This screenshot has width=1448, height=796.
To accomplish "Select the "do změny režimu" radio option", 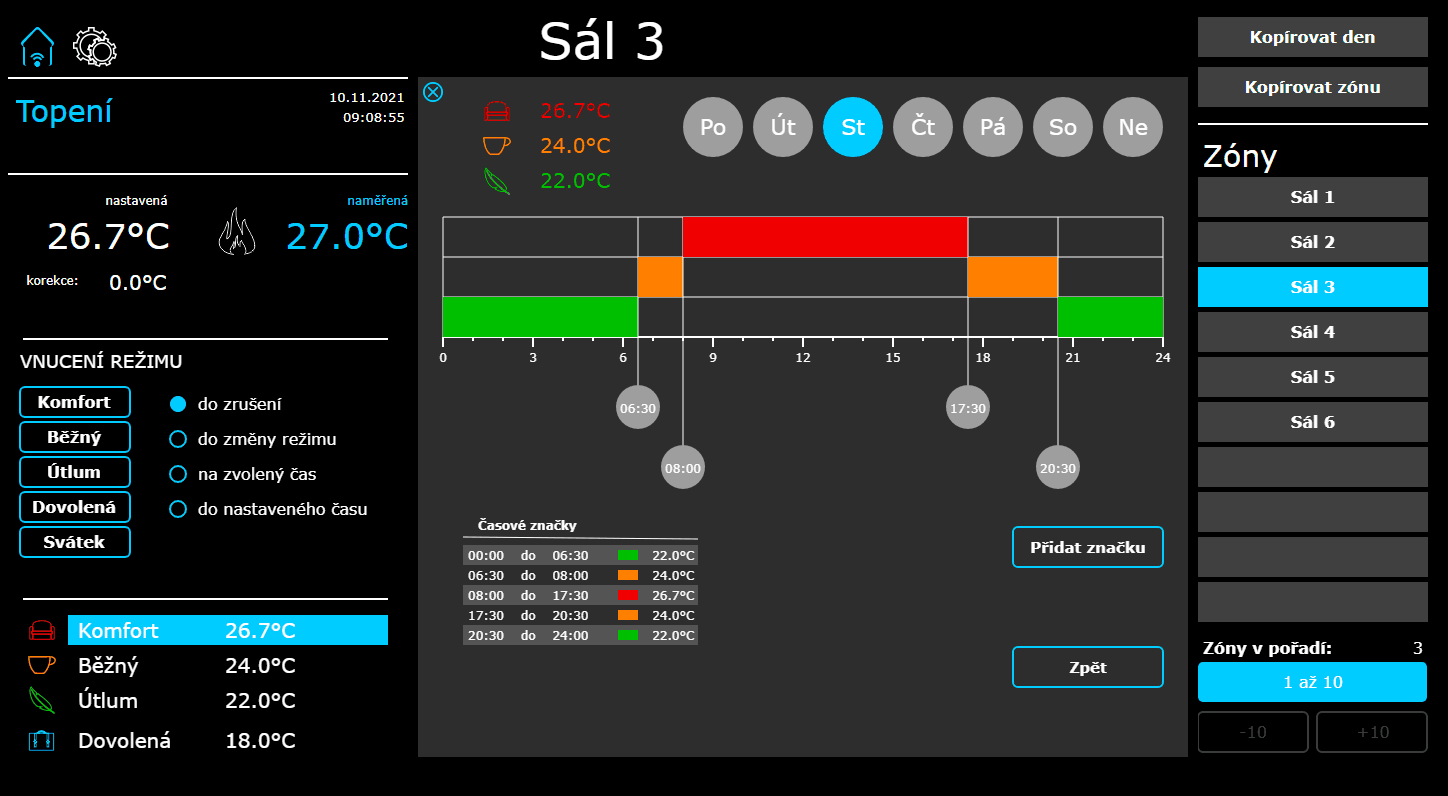I will (178, 439).
